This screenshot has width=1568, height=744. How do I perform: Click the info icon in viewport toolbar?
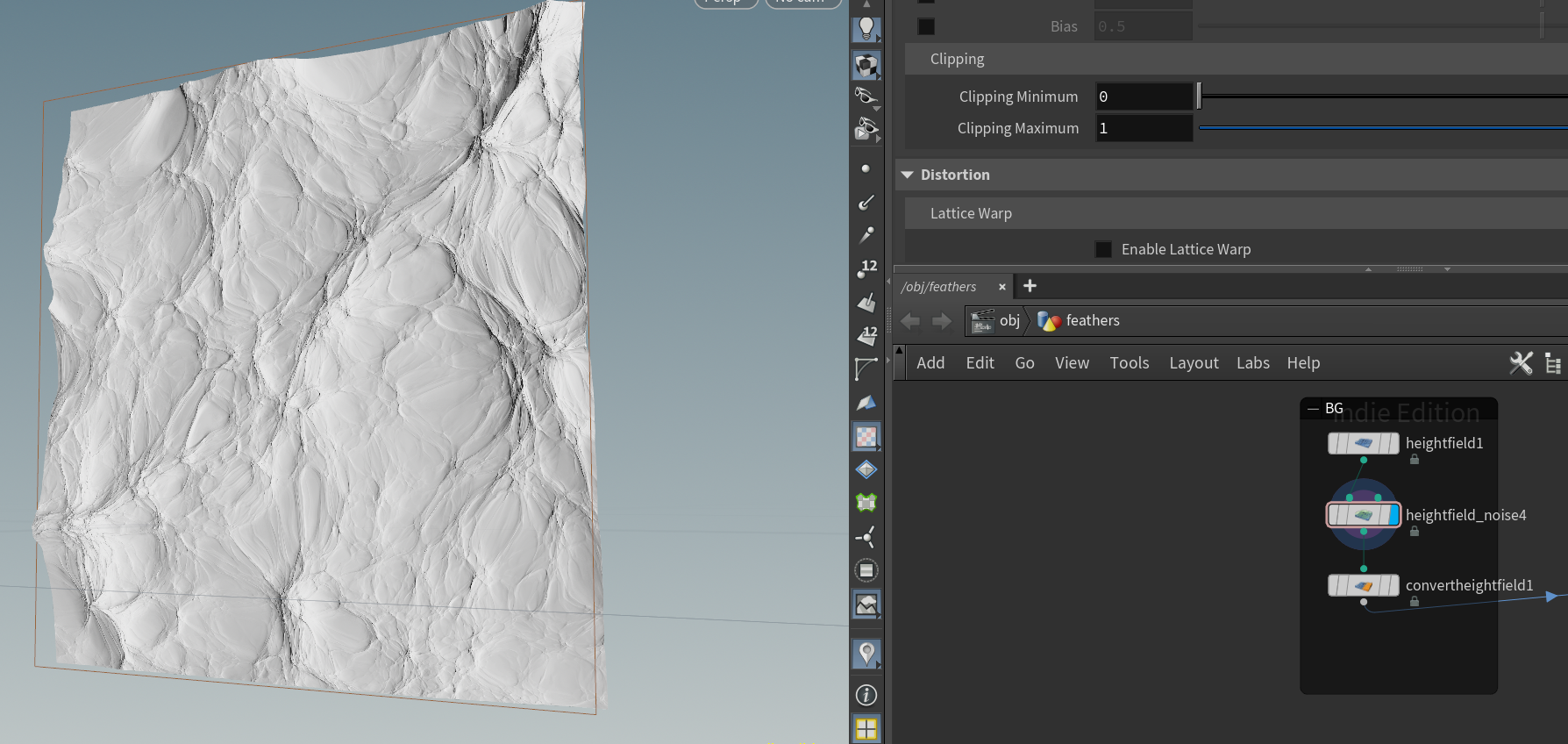click(866, 696)
